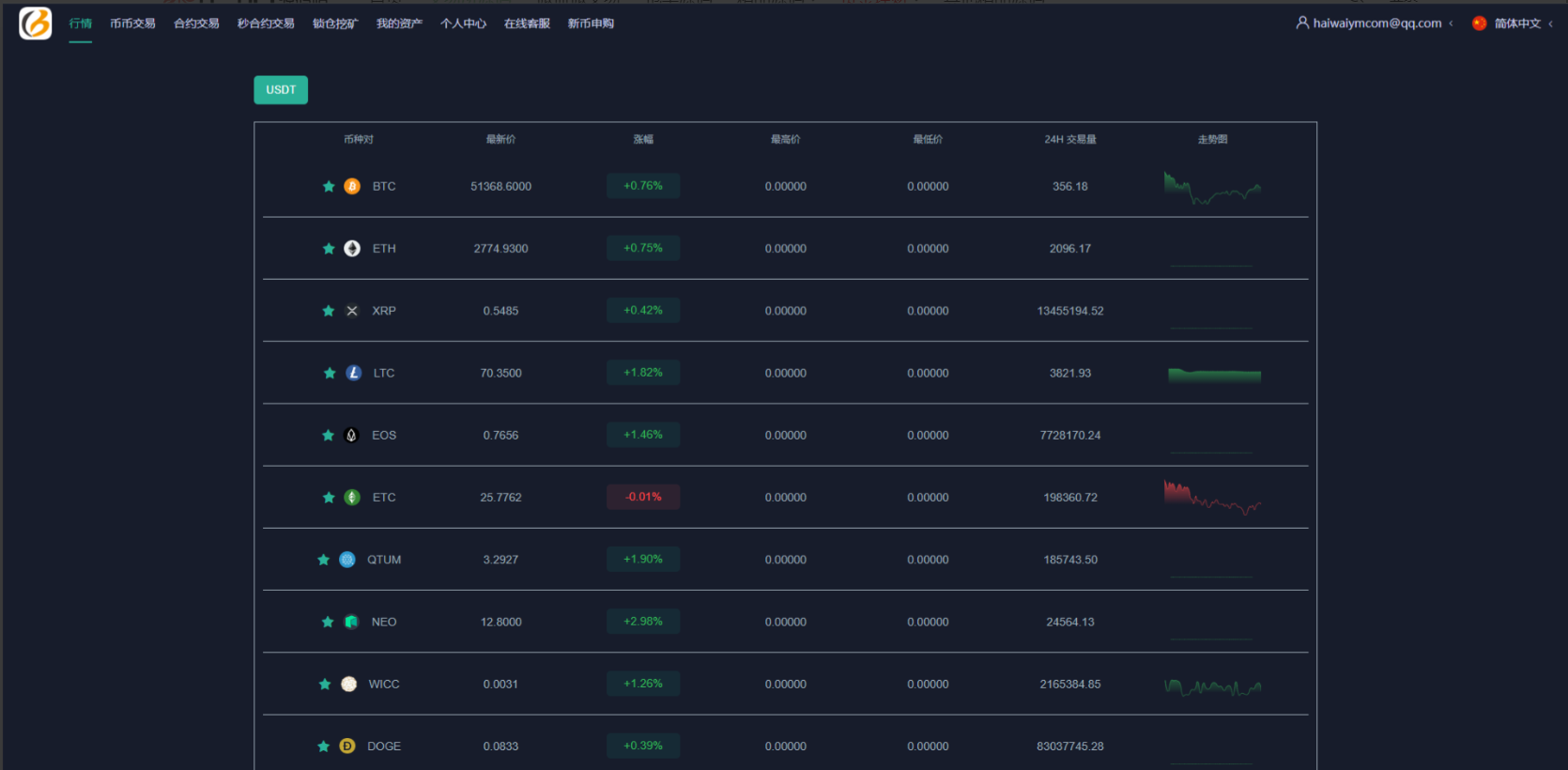Toggle the favorite star for BTC
The width and height of the screenshot is (1568, 770).
coord(329,187)
